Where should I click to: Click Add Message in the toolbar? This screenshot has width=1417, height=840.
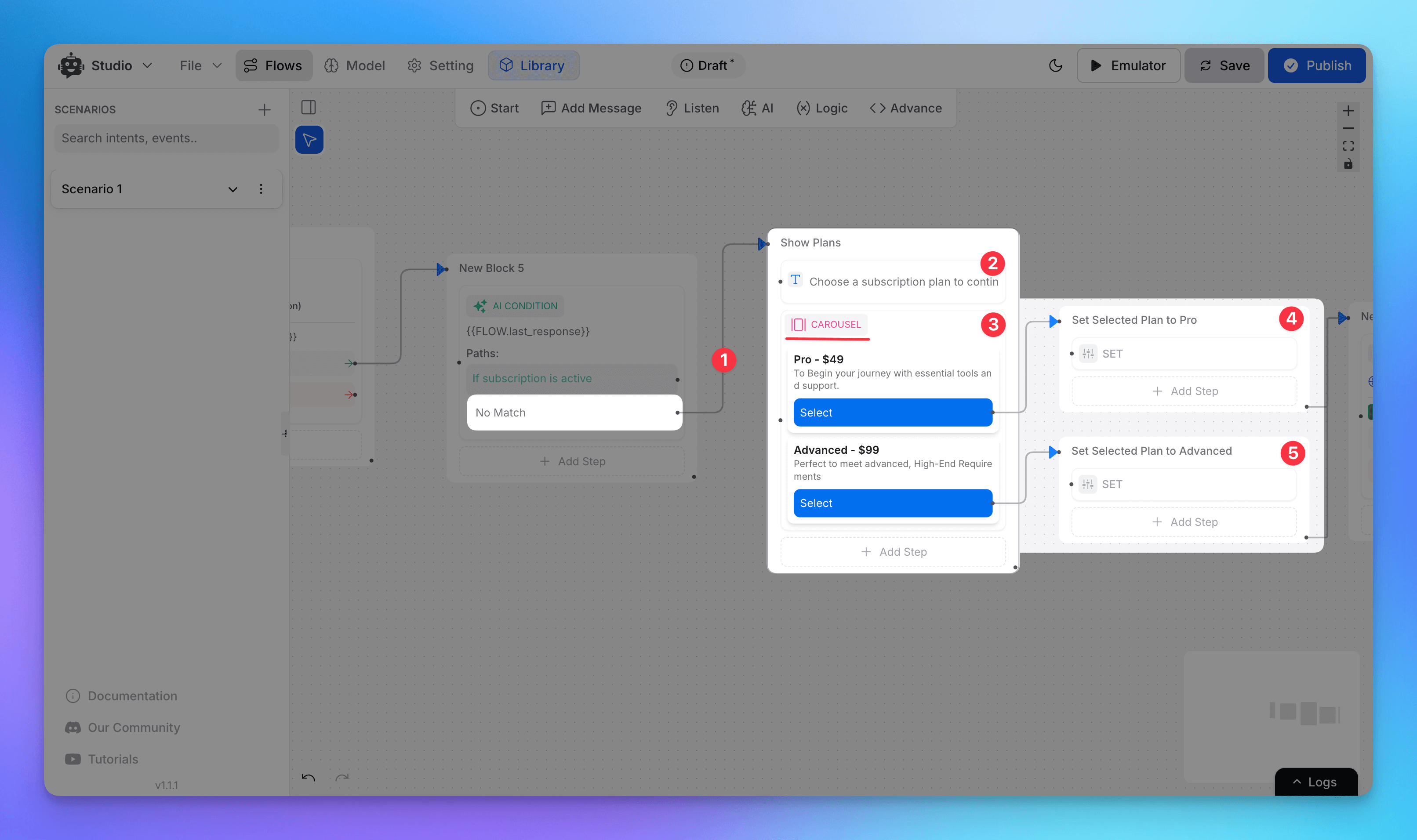(591, 108)
